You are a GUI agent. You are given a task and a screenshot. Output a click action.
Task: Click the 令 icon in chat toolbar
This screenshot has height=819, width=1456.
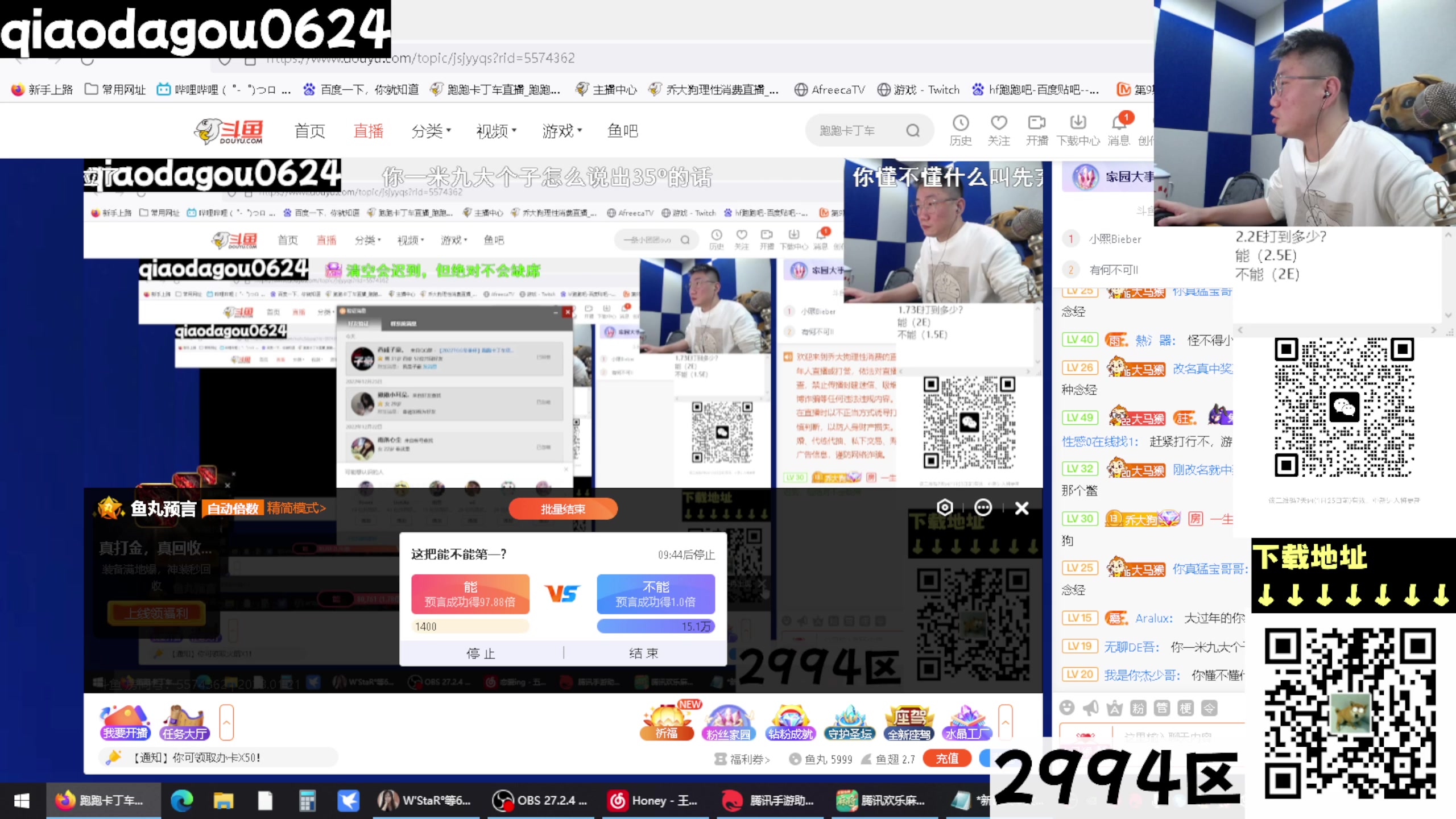point(1209,708)
